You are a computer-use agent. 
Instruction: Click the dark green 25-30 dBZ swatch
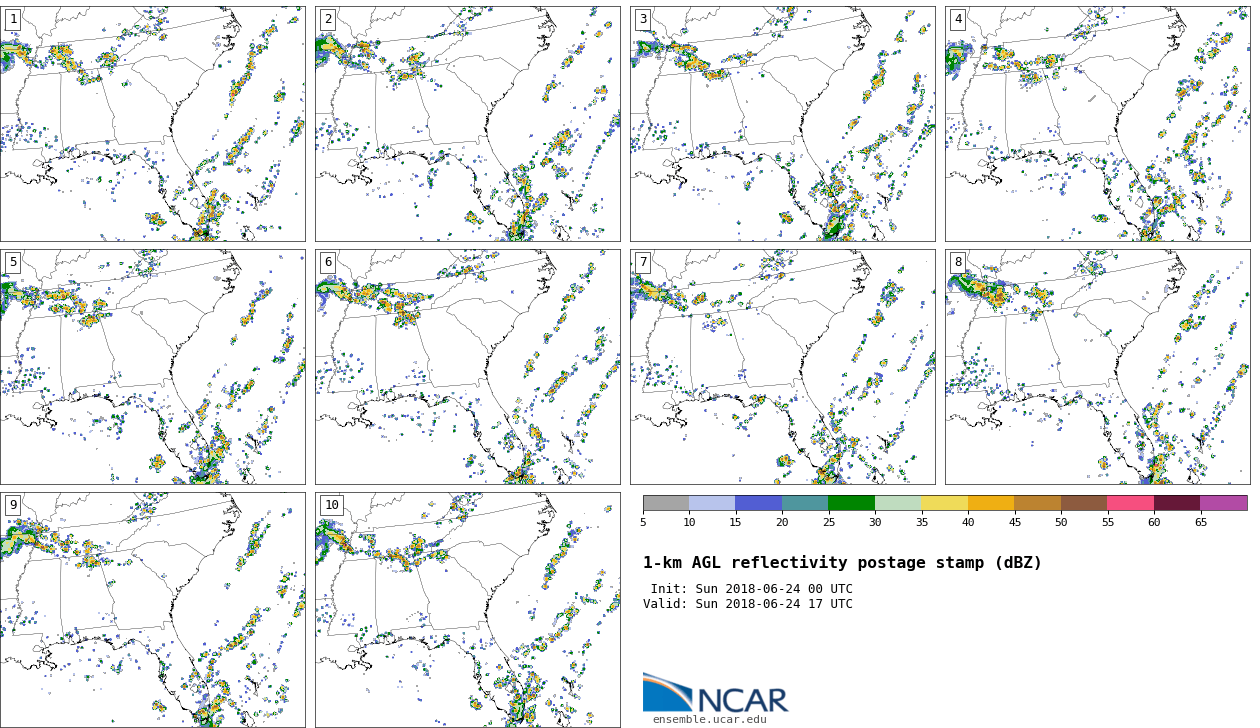851,503
